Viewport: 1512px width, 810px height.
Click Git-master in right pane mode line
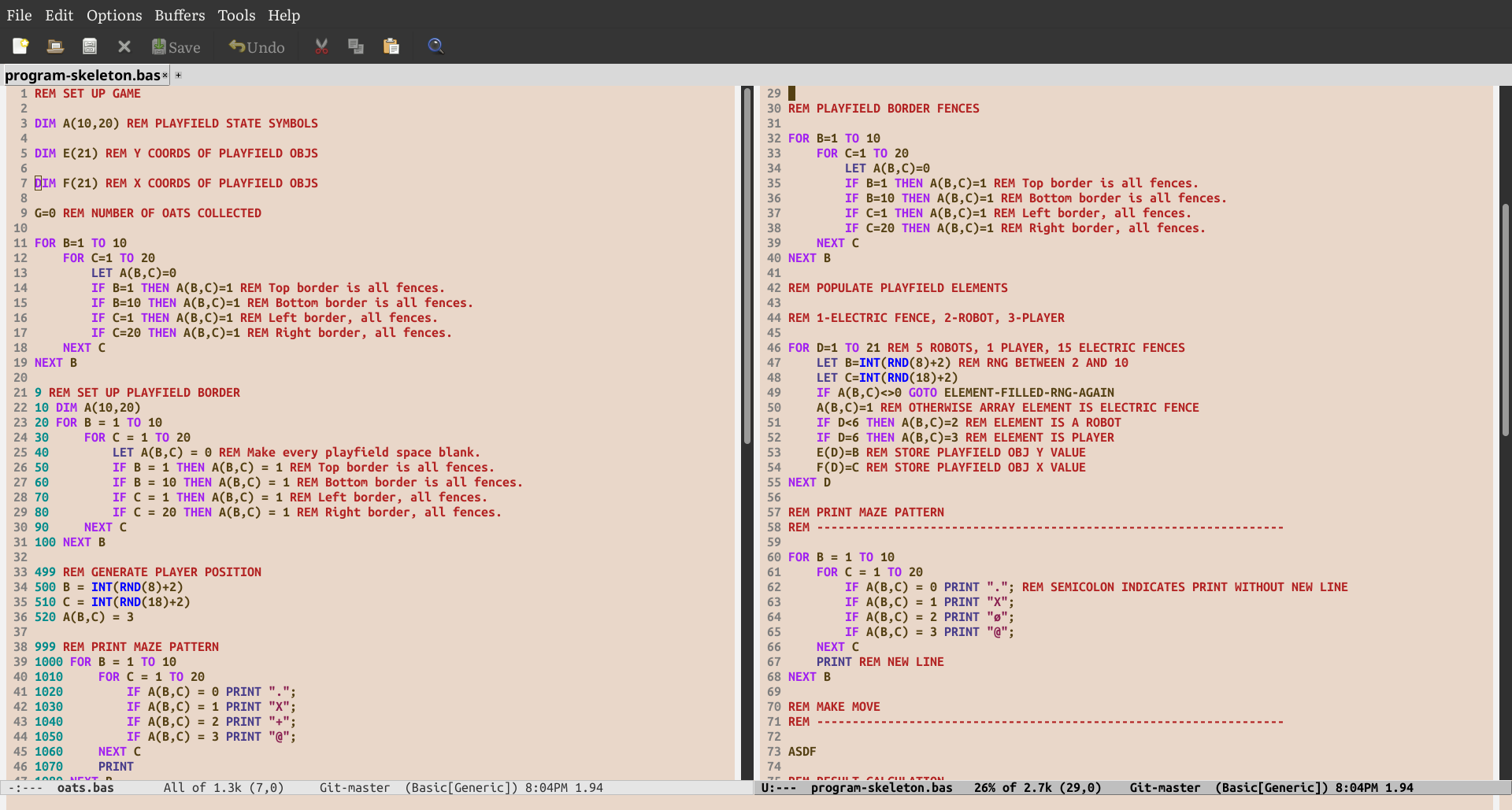(1165, 787)
